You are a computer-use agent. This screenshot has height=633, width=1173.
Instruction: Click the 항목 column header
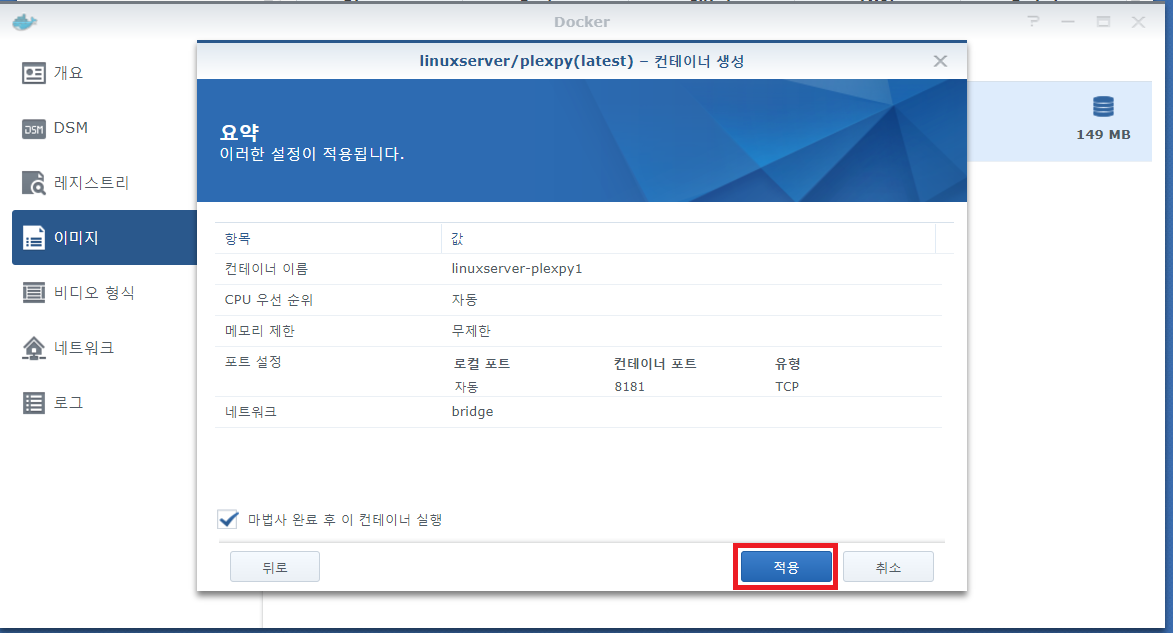click(x=328, y=239)
